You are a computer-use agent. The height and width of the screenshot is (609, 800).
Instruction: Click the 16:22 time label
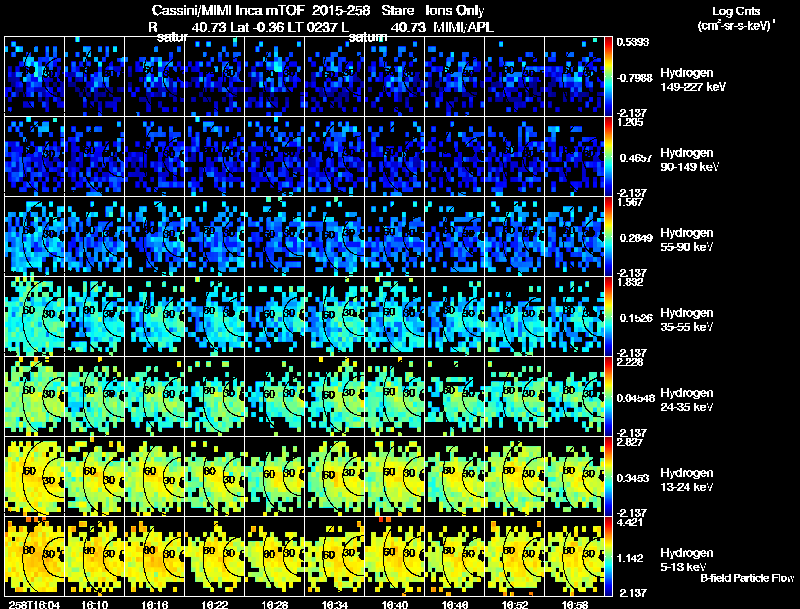pyautogui.click(x=215, y=604)
